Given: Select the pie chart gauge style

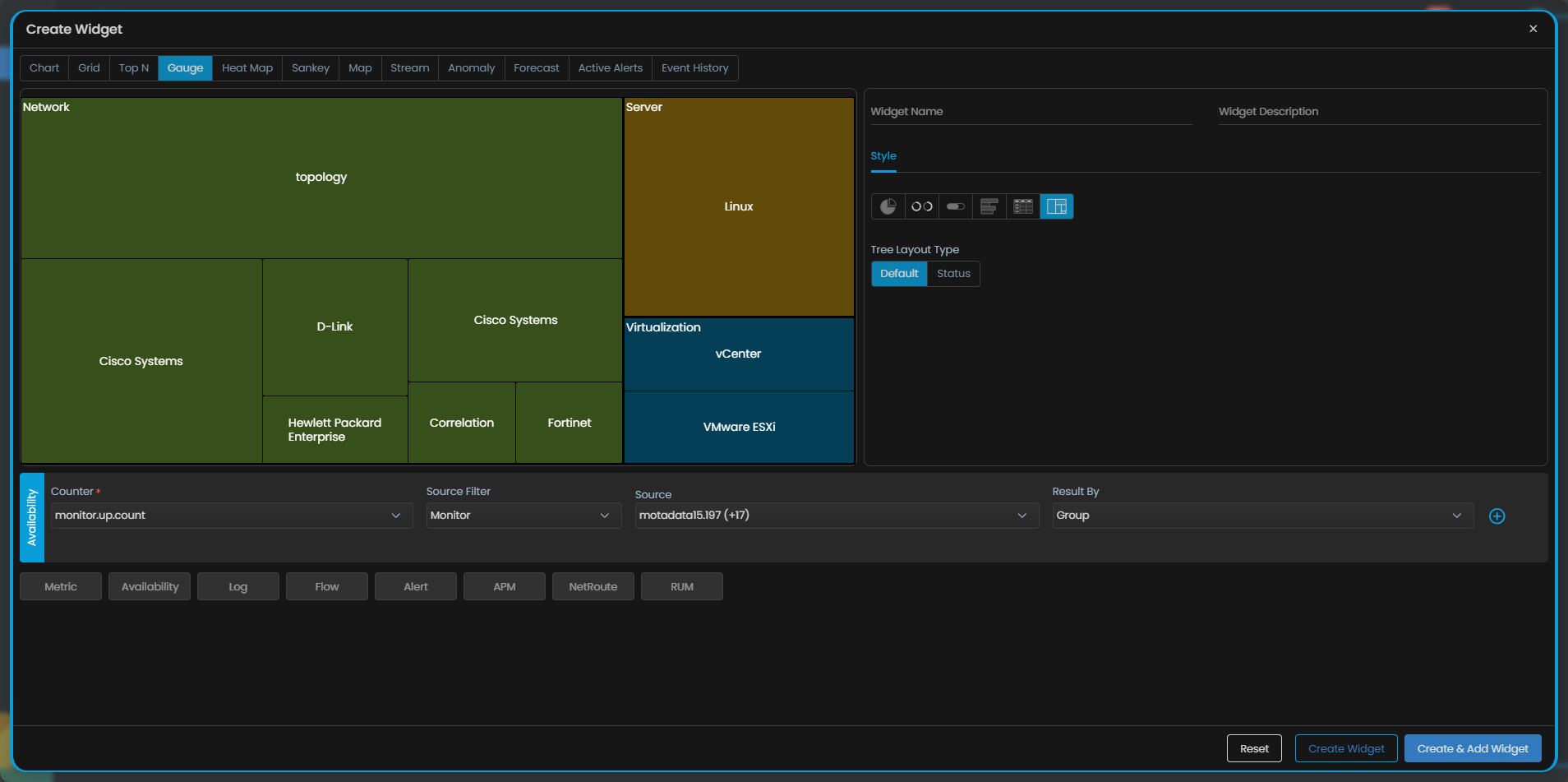Looking at the screenshot, I should (888, 206).
